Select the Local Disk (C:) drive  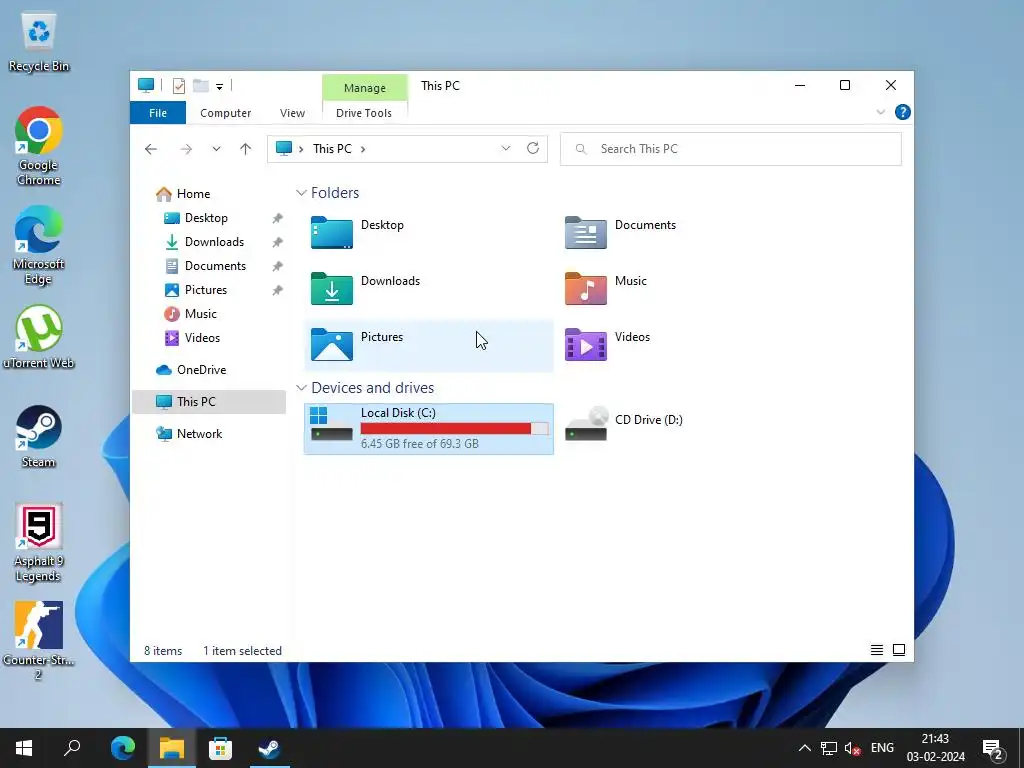[x=428, y=429]
